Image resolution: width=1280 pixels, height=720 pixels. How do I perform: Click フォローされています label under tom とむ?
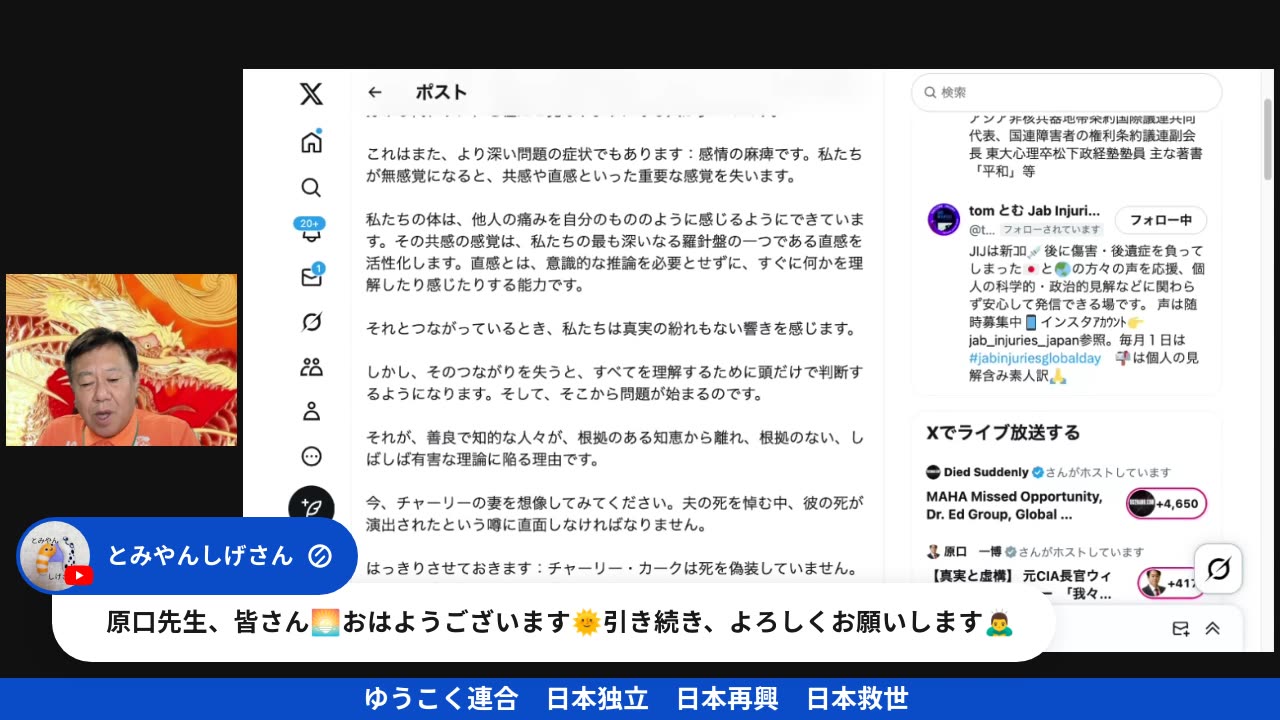pos(1051,229)
